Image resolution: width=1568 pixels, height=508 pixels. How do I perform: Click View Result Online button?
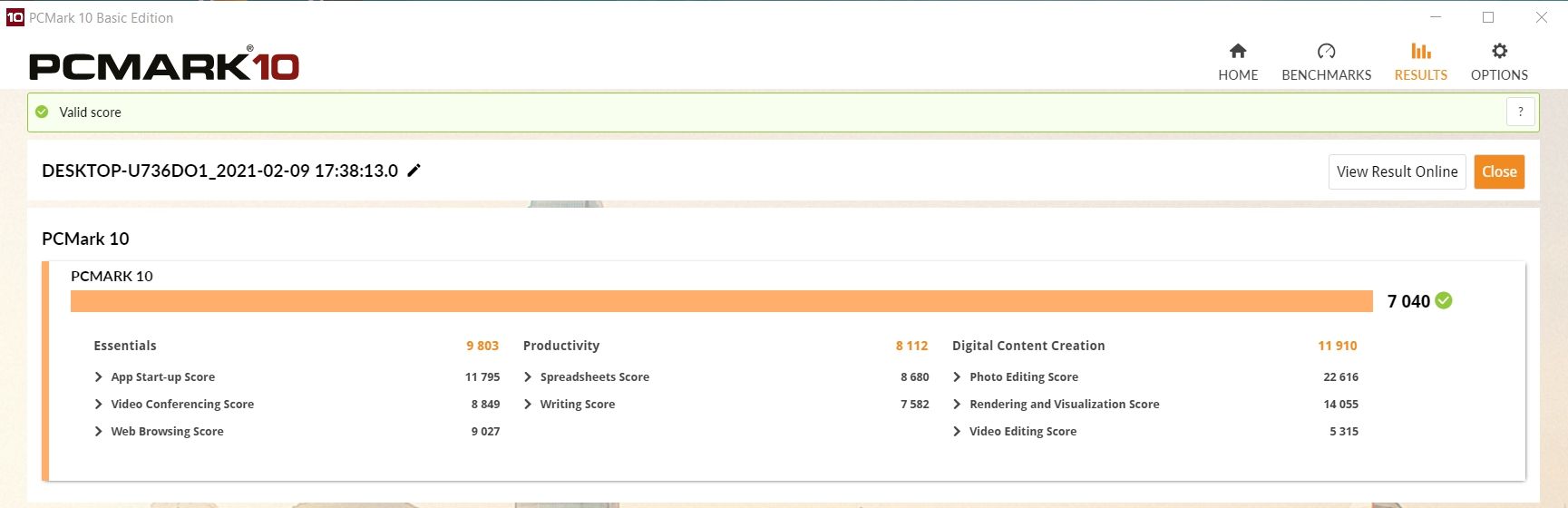(1397, 171)
